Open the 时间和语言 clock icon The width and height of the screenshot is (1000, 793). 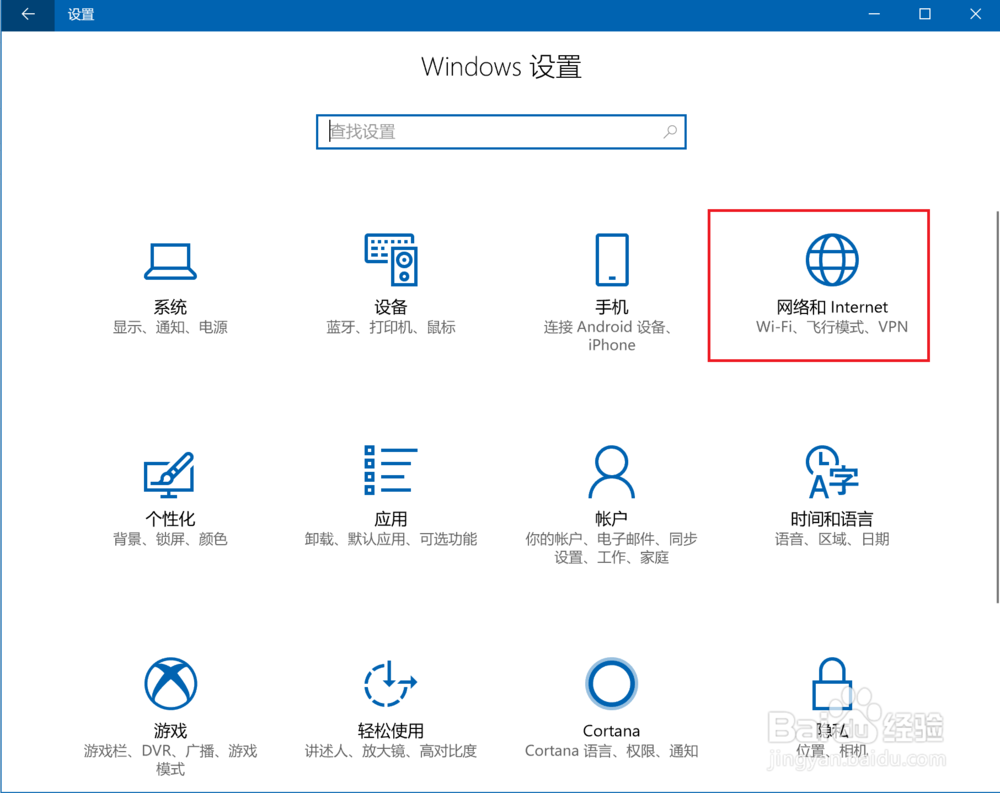click(832, 471)
